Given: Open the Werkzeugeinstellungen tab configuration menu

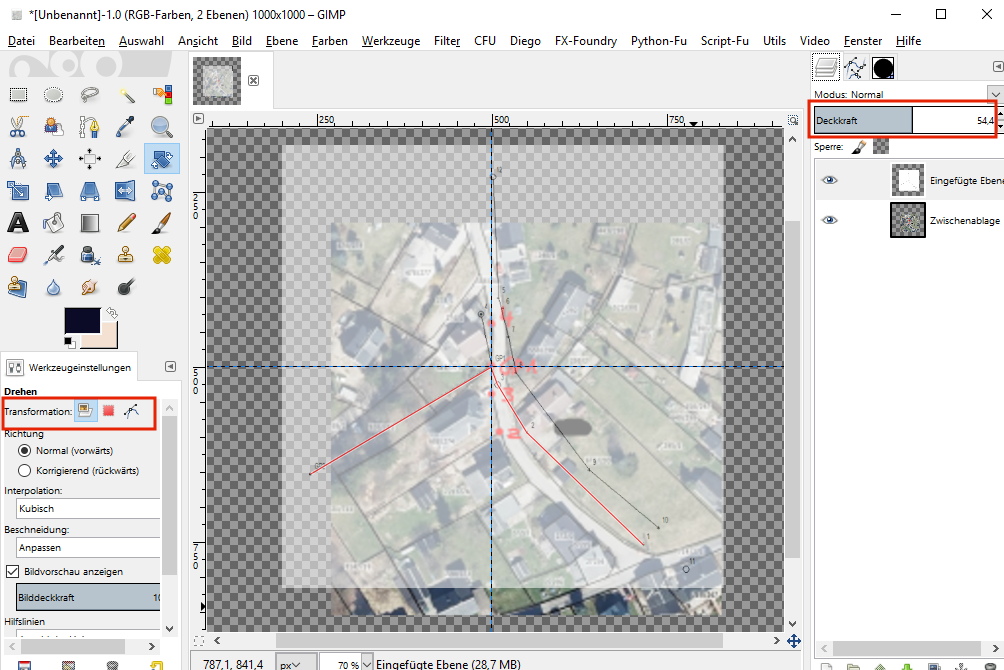Looking at the screenshot, I should pyautogui.click(x=170, y=366).
